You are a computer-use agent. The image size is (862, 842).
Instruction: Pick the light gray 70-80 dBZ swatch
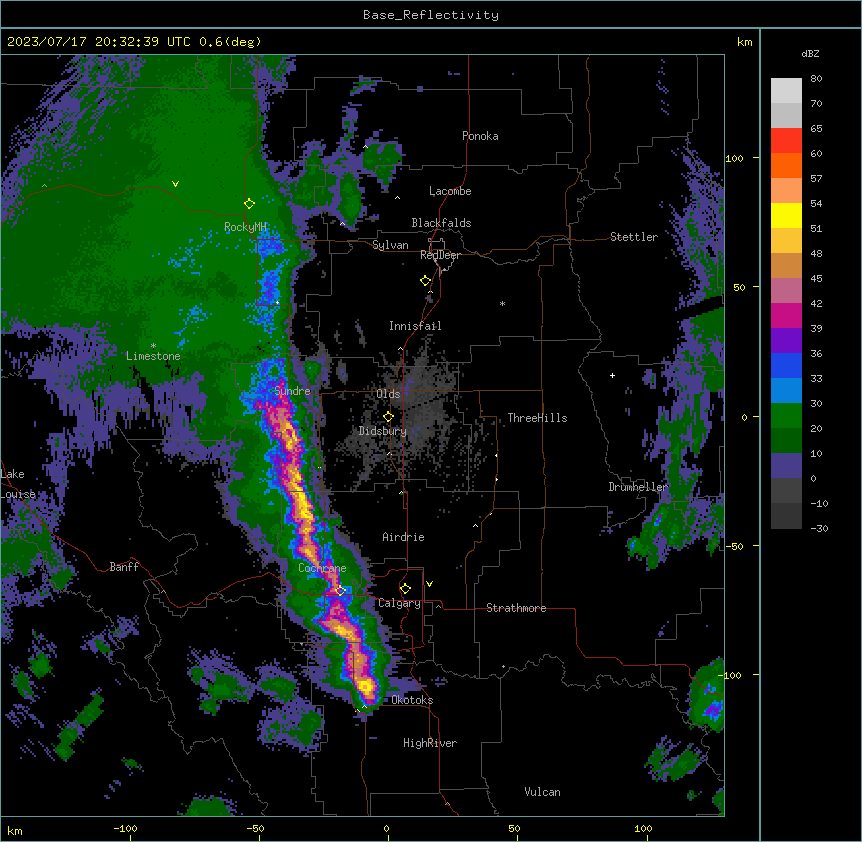[786, 91]
